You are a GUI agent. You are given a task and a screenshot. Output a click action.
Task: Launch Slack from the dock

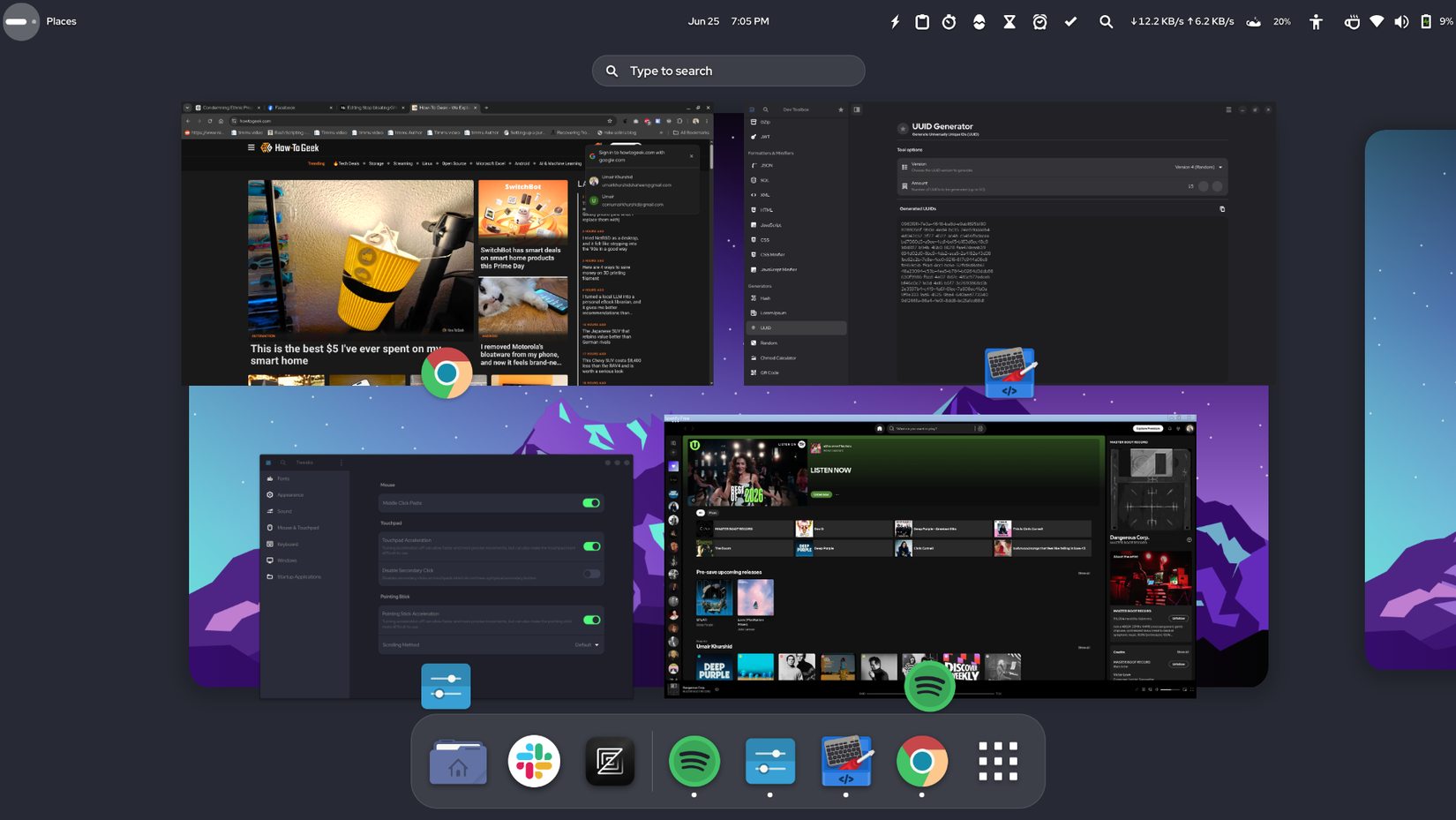pos(534,761)
